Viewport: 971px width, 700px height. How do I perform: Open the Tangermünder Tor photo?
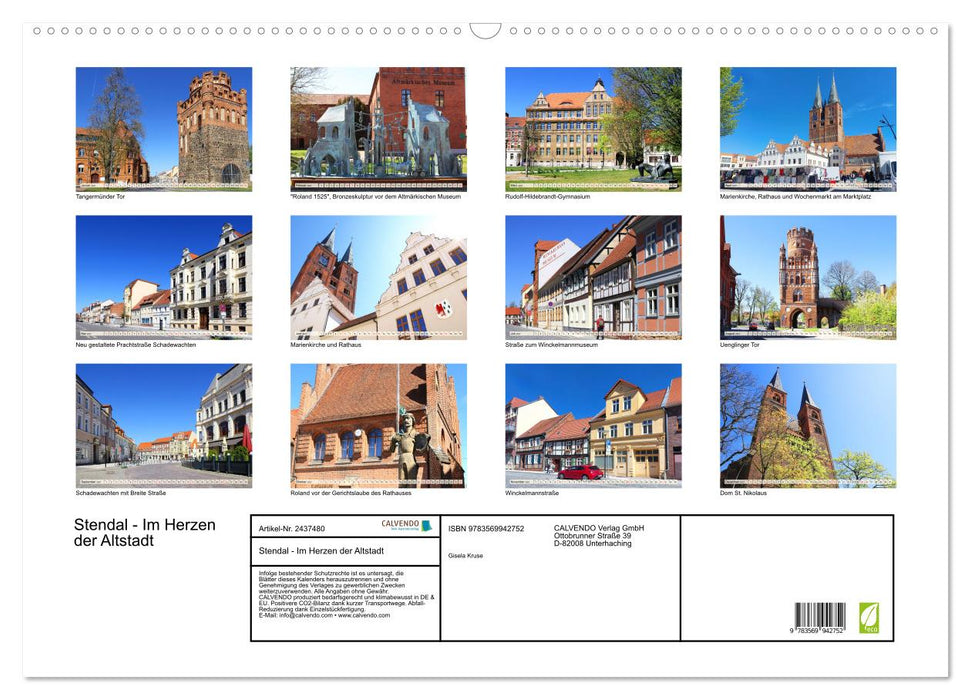[x=163, y=129]
